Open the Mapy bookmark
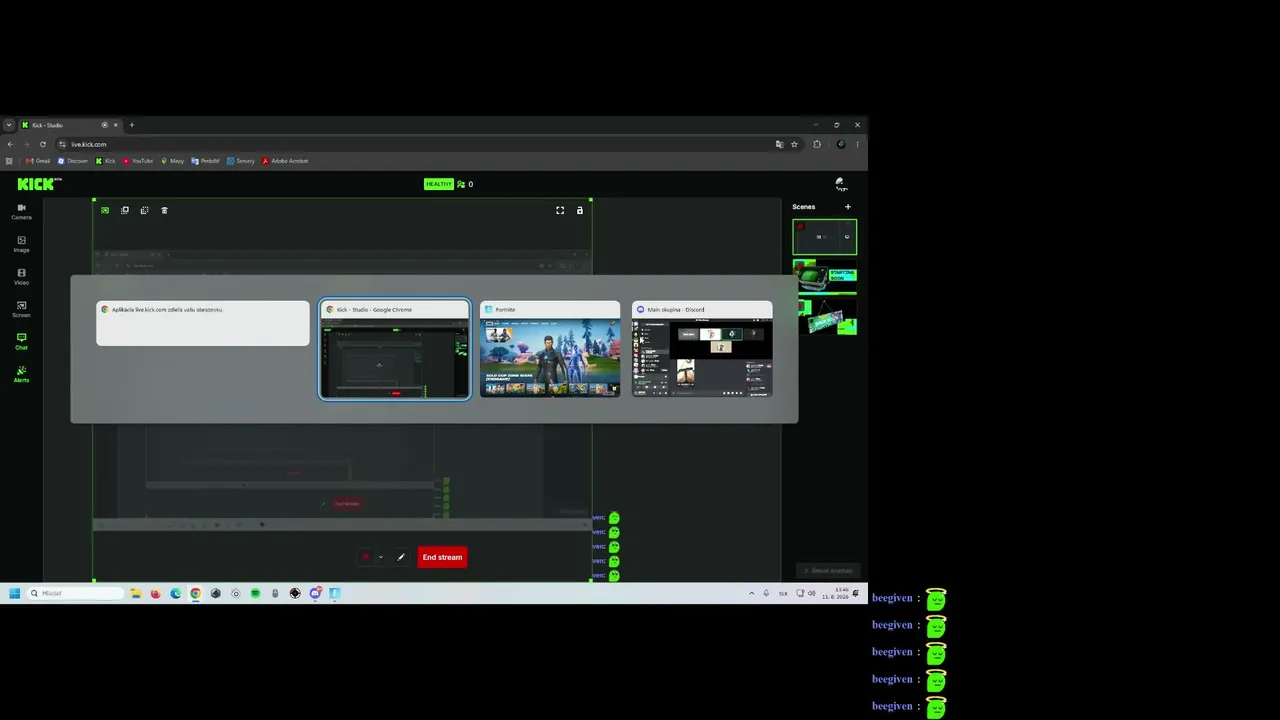1280x720 pixels. tap(172, 161)
